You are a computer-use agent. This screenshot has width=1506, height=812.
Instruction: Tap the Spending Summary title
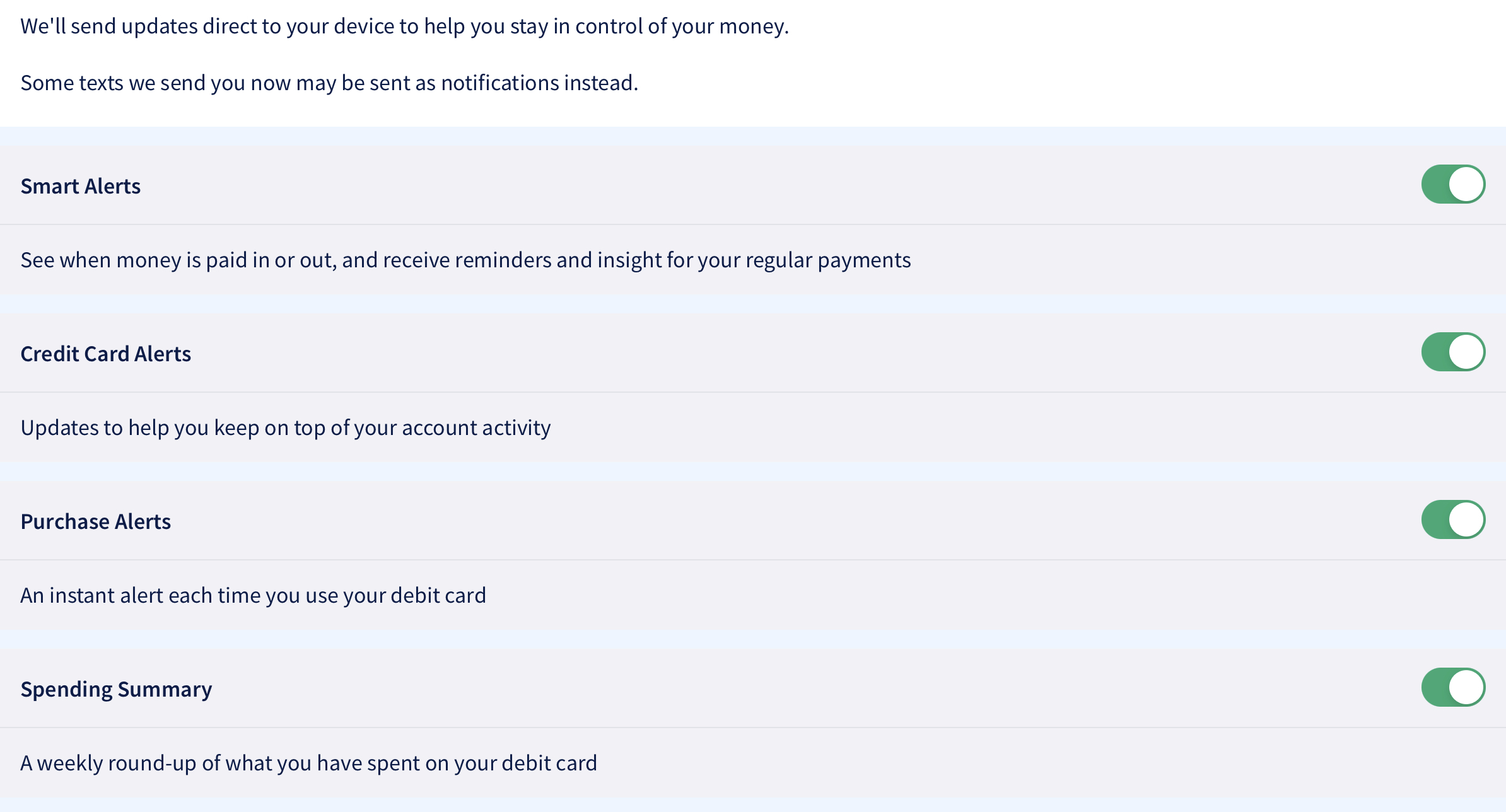click(x=116, y=689)
